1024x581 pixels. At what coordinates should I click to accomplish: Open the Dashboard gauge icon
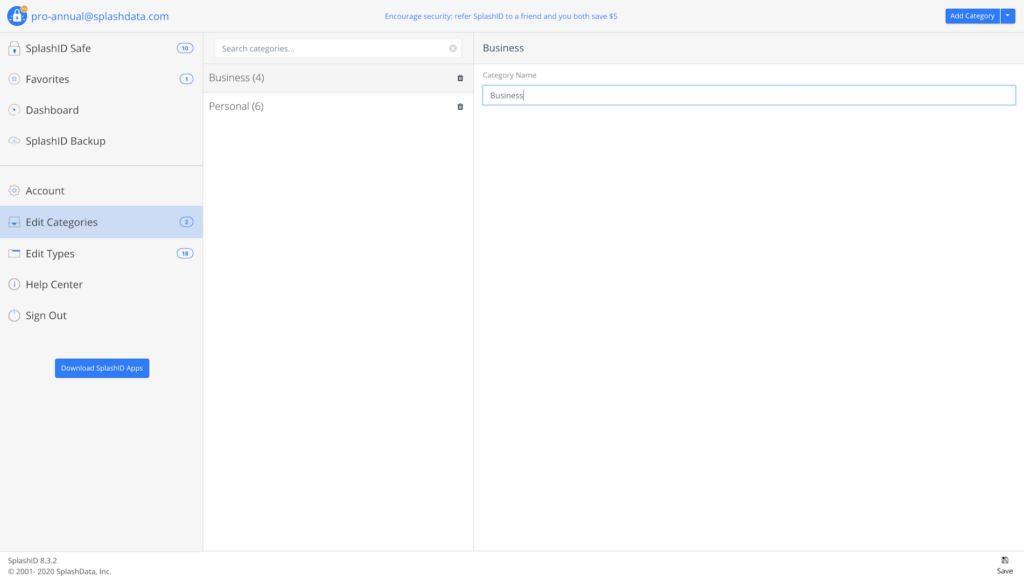[x=15, y=110]
